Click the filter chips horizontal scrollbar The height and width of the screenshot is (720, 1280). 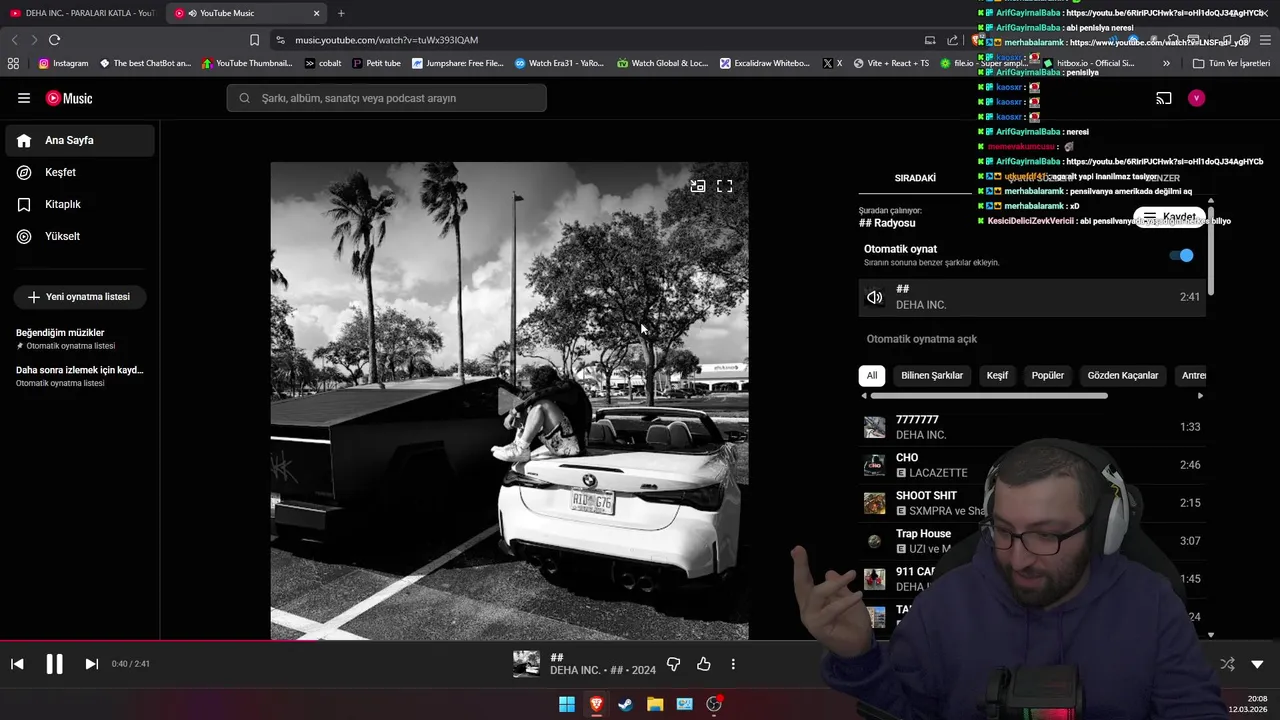pyautogui.click(x=989, y=396)
